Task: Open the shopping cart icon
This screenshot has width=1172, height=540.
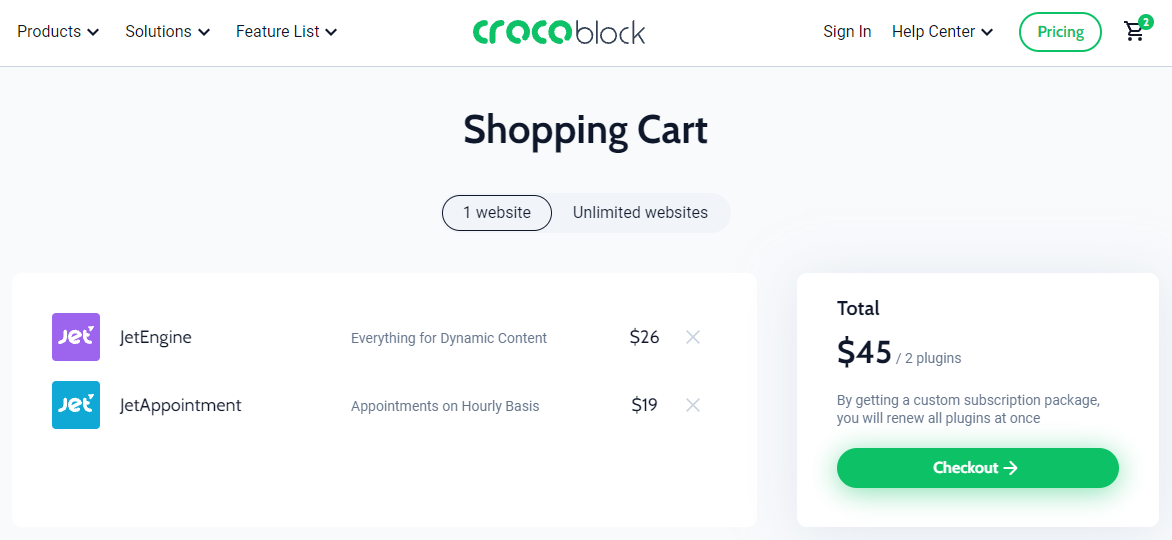Action: (x=1134, y=32)
